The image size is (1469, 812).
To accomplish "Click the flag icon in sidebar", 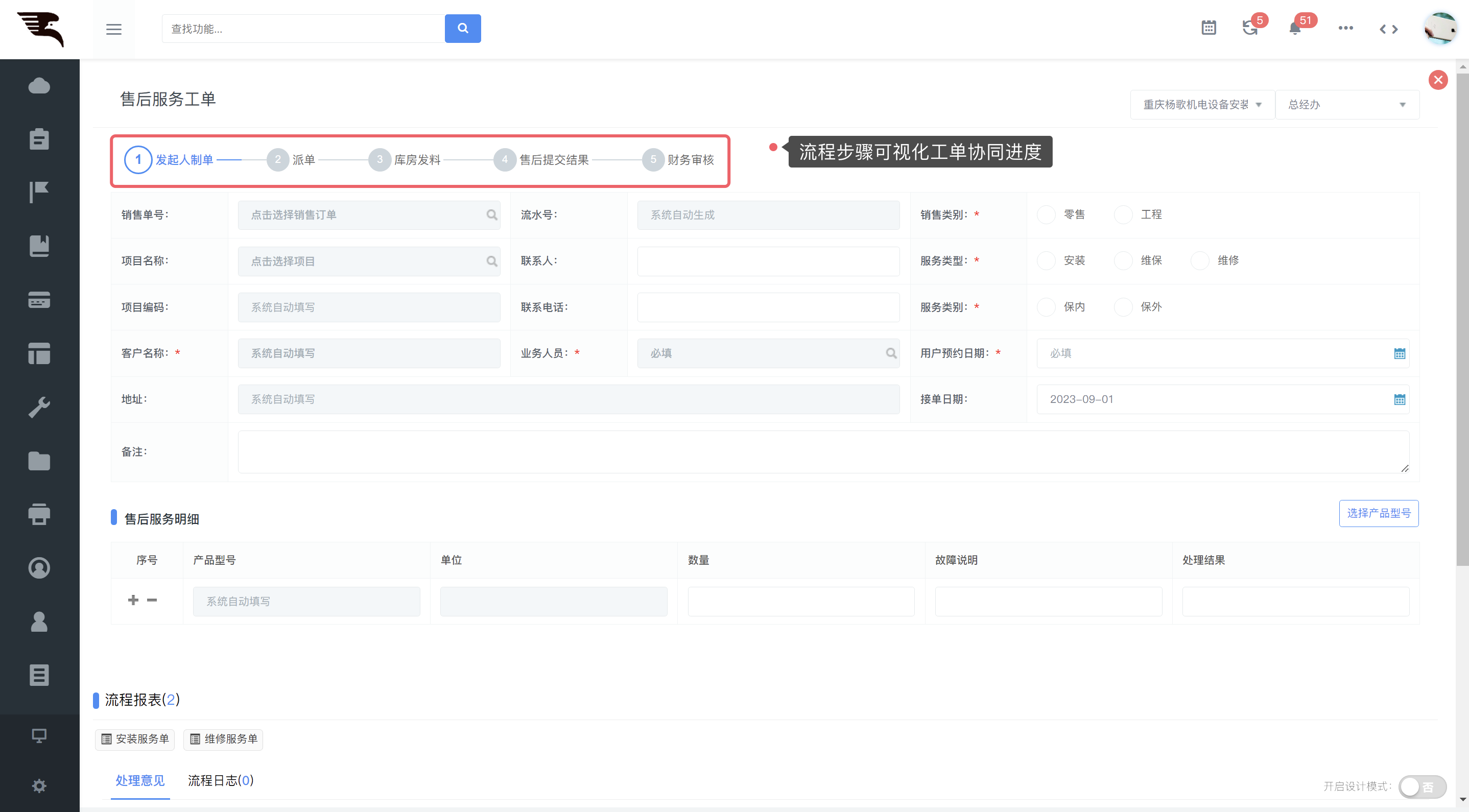I will point(39,193).
